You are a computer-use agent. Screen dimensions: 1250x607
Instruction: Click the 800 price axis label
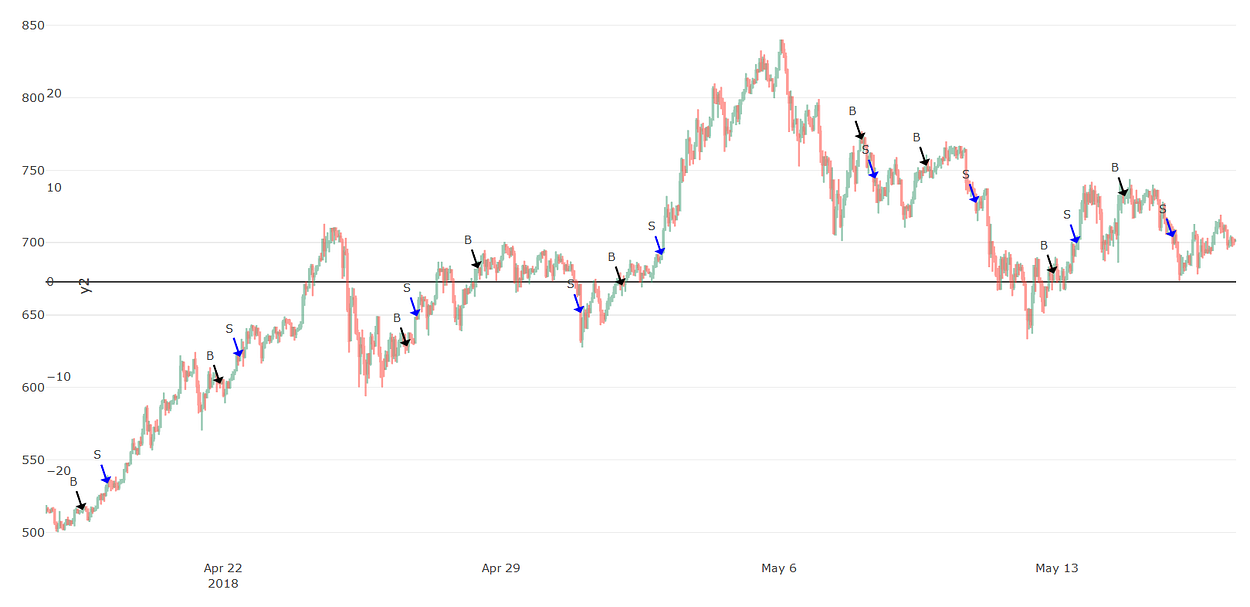point(32,97)
